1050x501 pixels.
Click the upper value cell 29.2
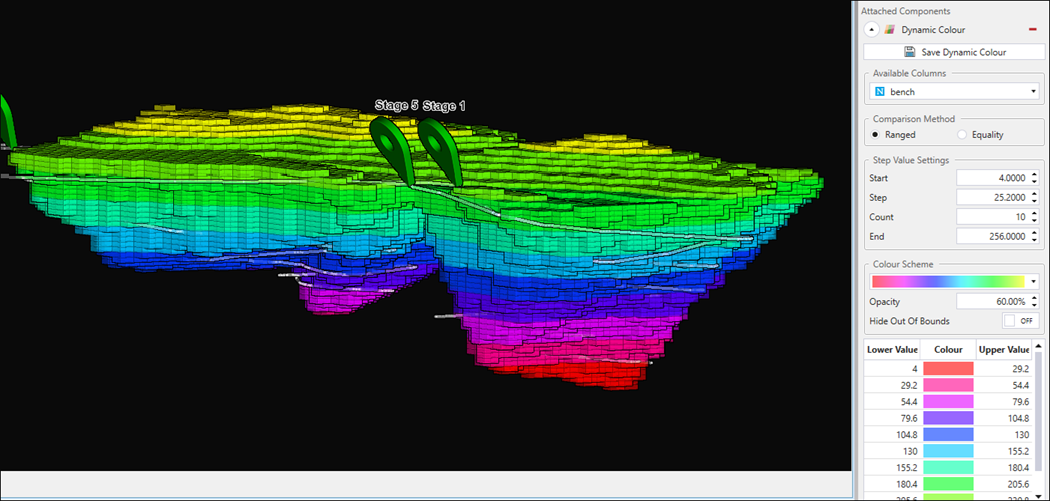[1003, 368]
